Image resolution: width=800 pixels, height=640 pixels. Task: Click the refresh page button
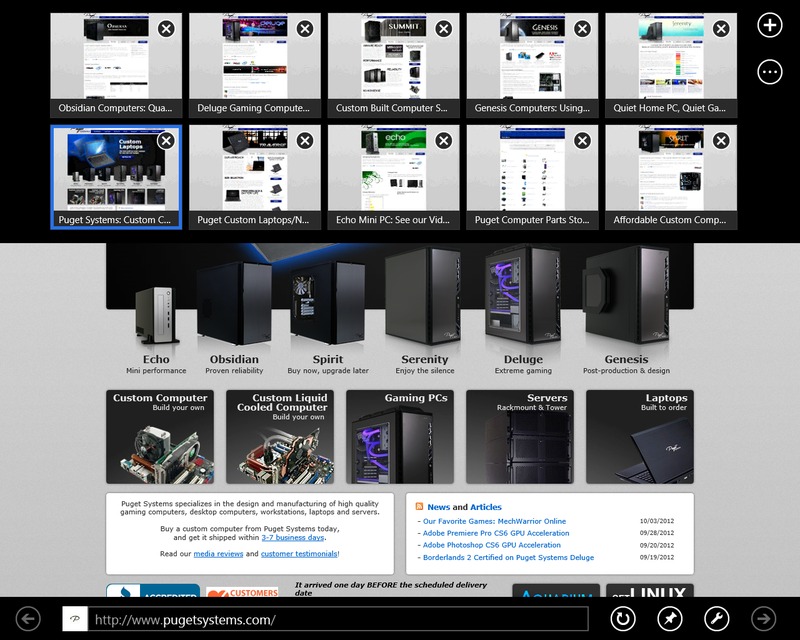click(623, 619)
